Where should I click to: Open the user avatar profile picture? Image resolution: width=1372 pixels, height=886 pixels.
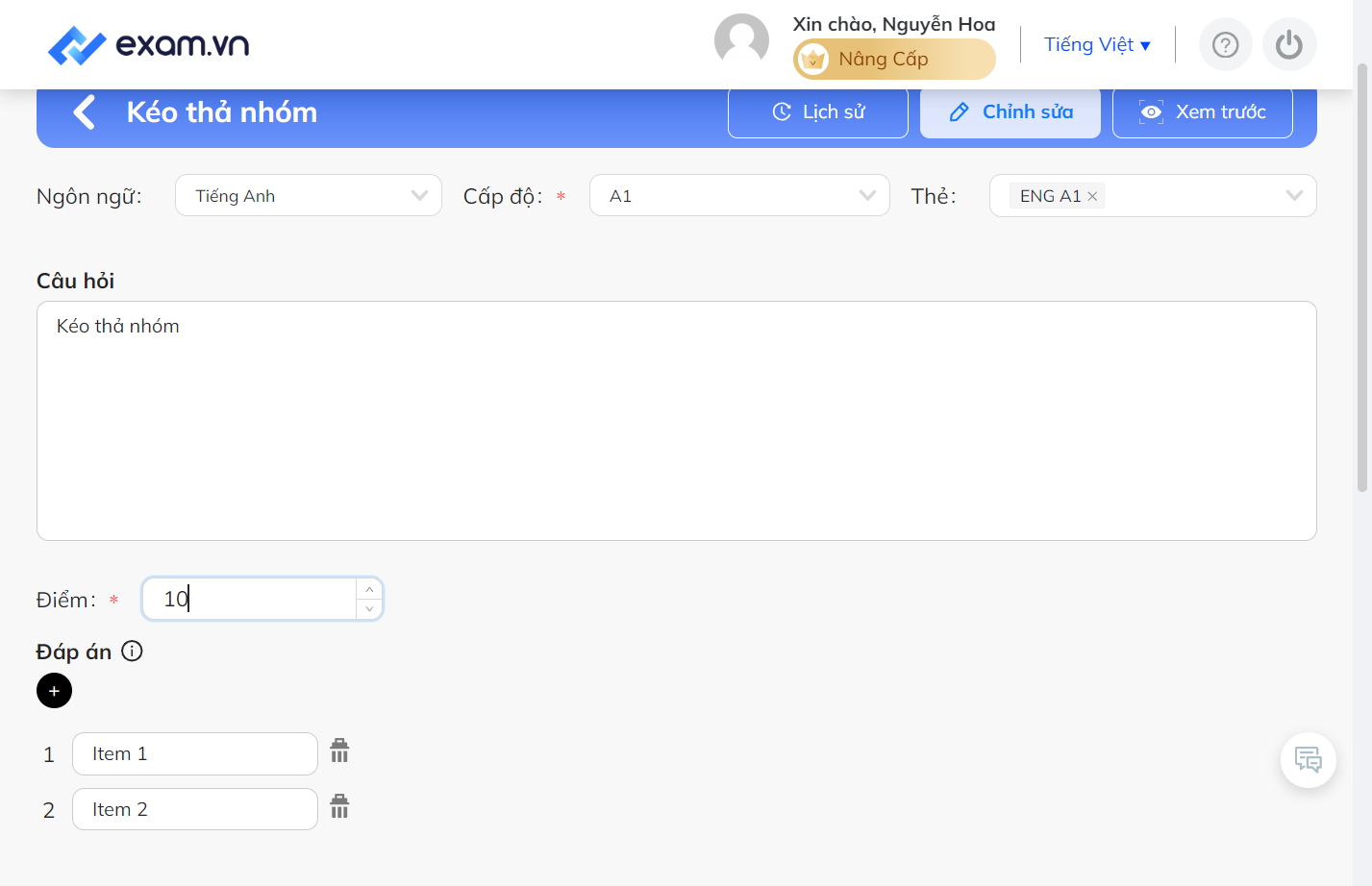click(741, 41)
